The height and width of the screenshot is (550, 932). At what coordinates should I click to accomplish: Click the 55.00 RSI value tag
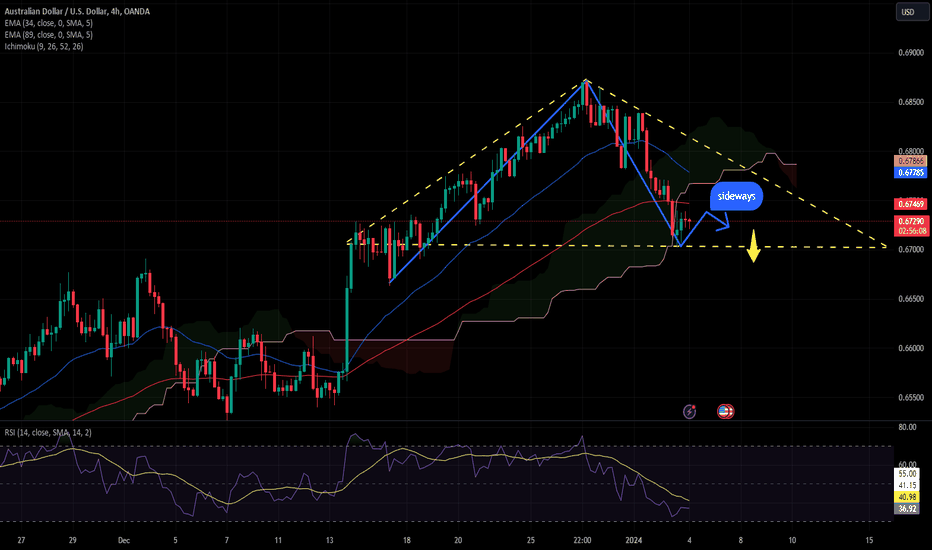[x=907, y=474]
